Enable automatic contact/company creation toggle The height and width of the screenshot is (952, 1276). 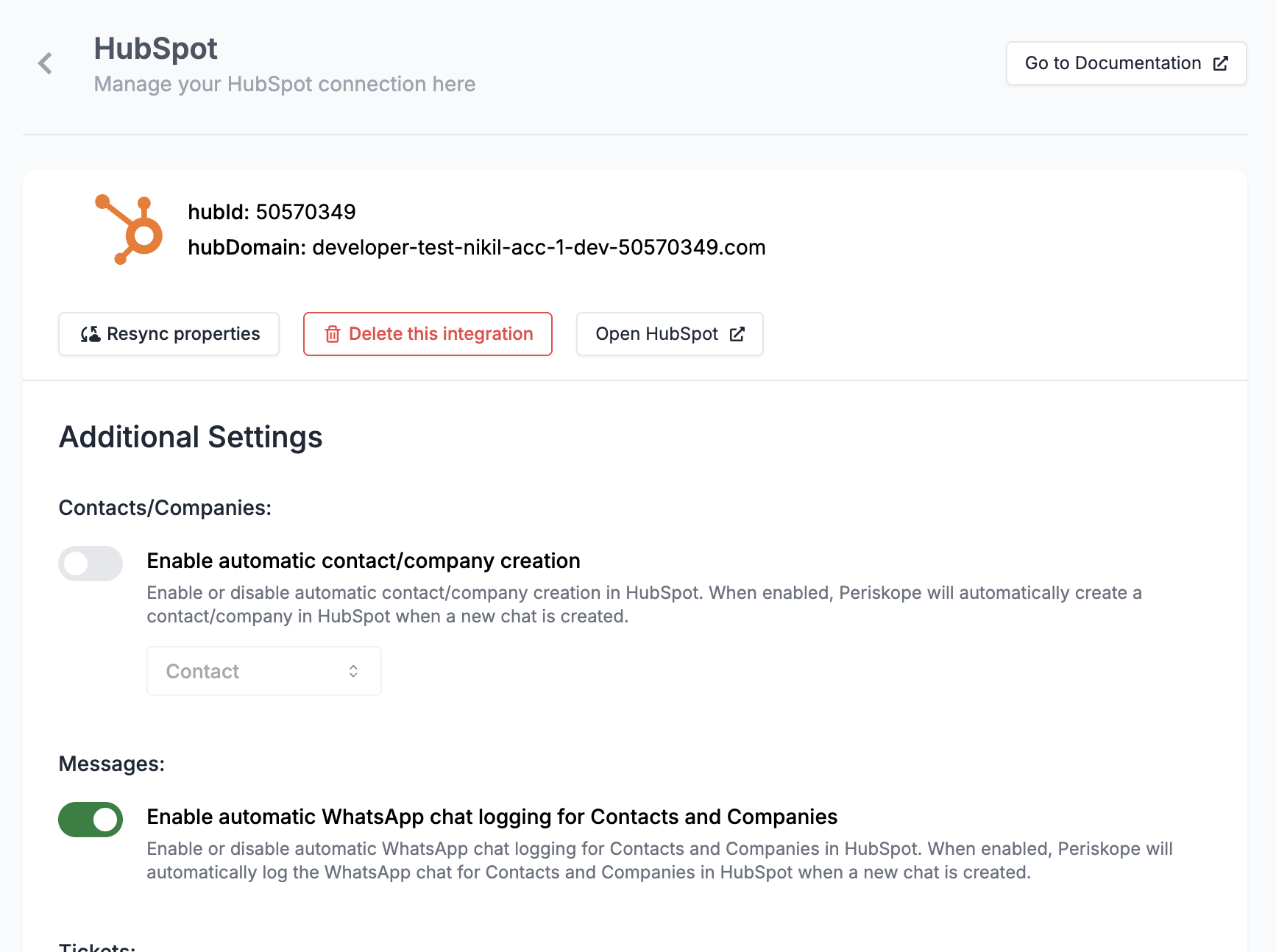pos(91,564)
